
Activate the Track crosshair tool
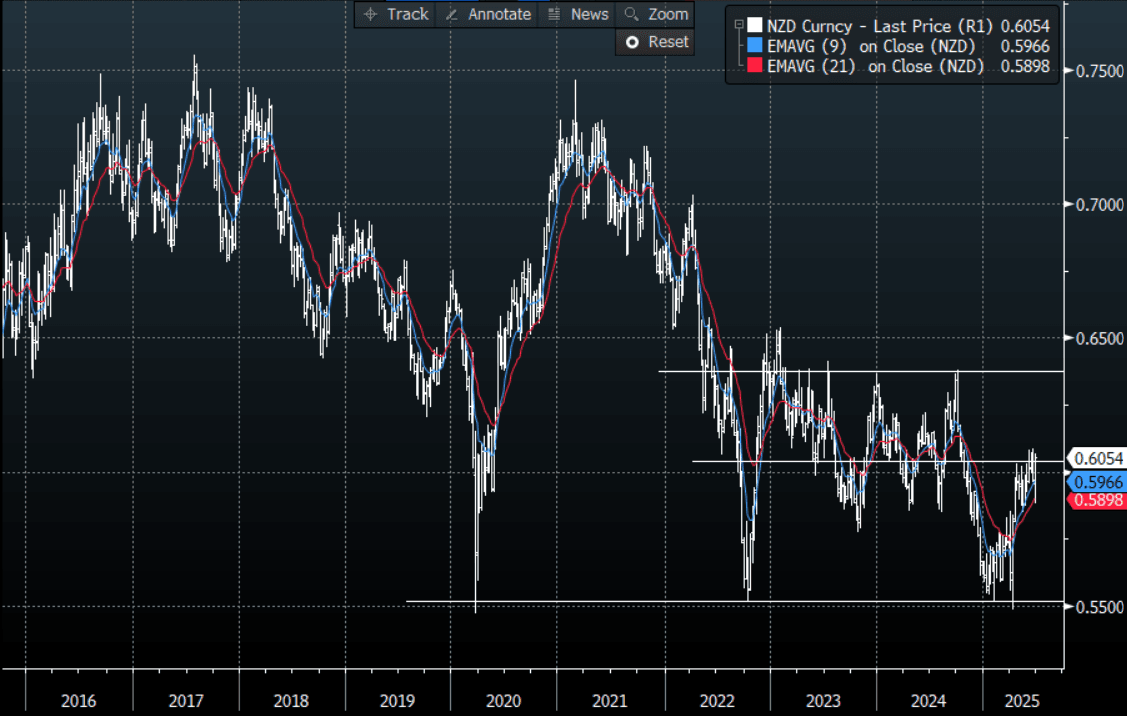point(396,14)
